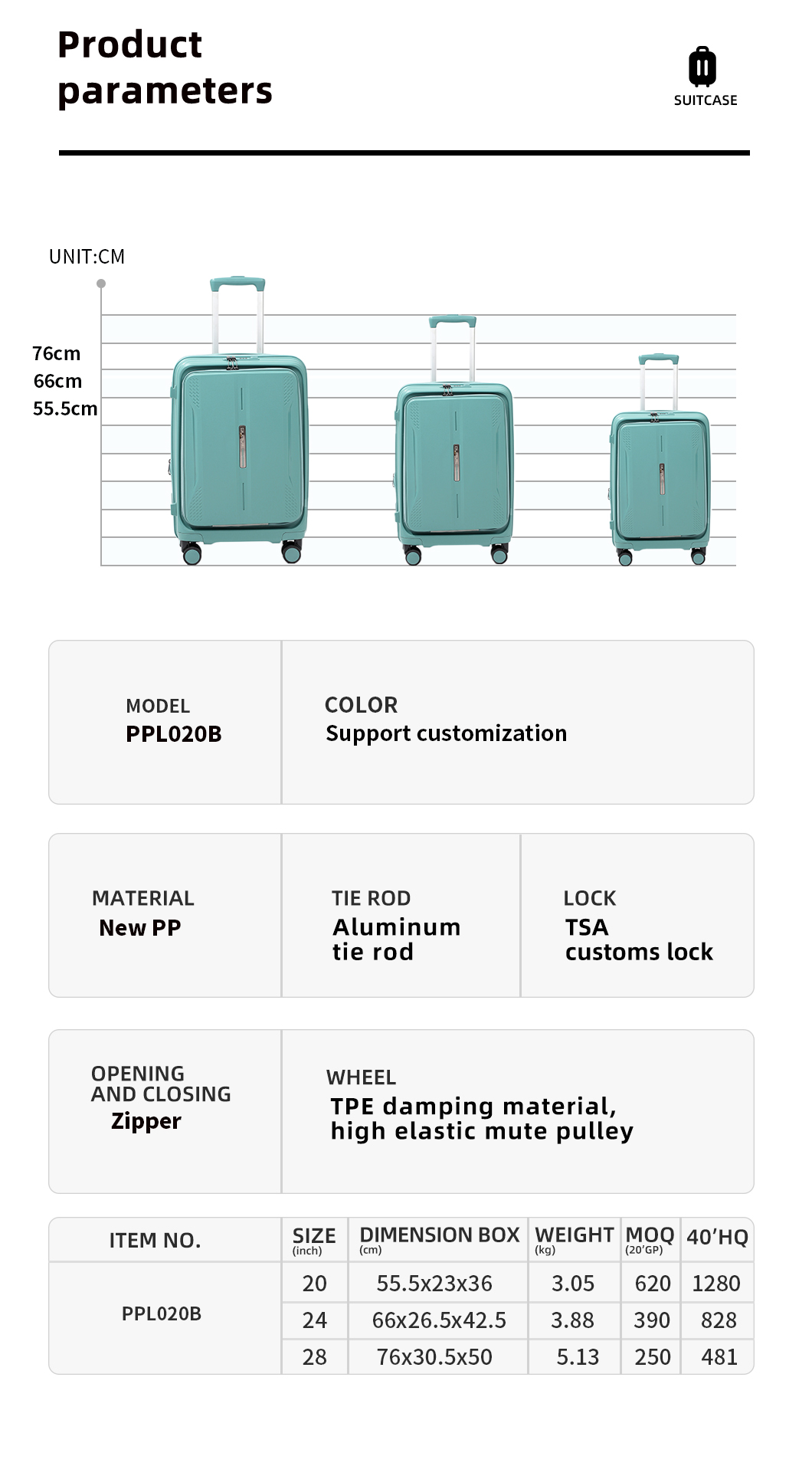Screen dimensions: 812x1479
Task: Click the 55.5cm height axis label
Action: click(65, 408)
